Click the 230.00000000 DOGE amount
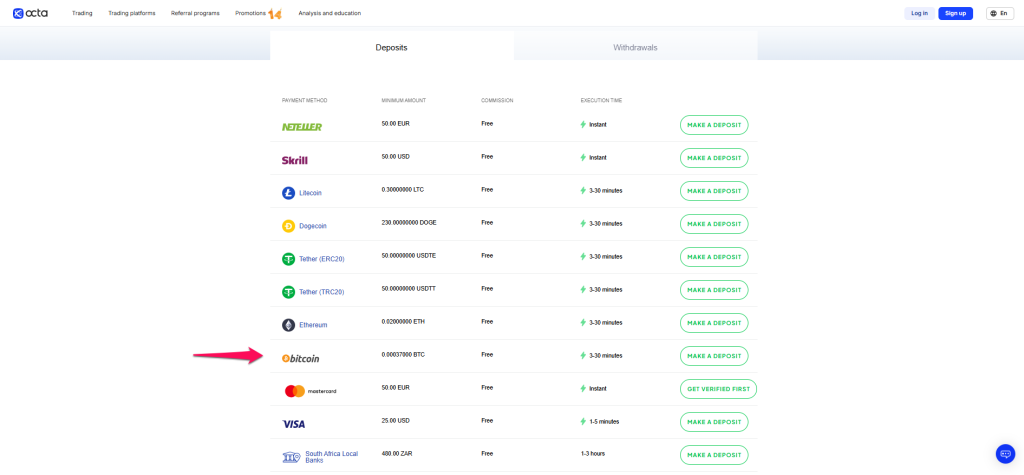Viewport: 1024px width, 475px height. pyautogui.click(x=409, y=223)
